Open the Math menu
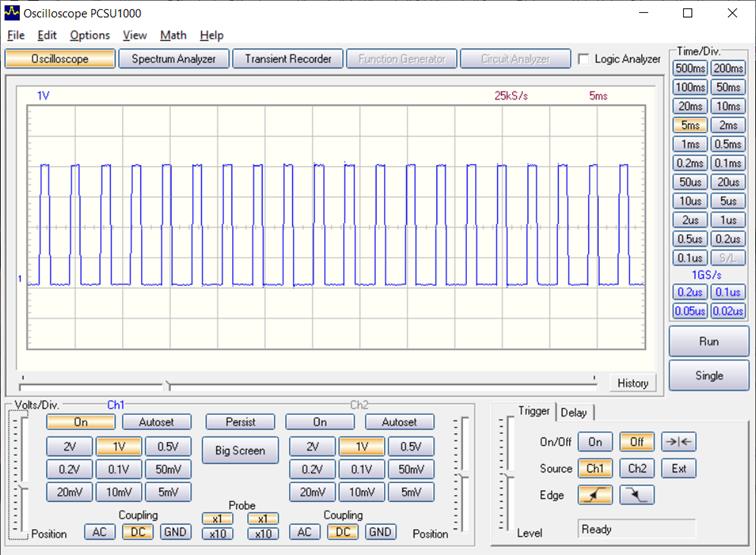Viewport: 756px width, 555px height. pos(173,35)
